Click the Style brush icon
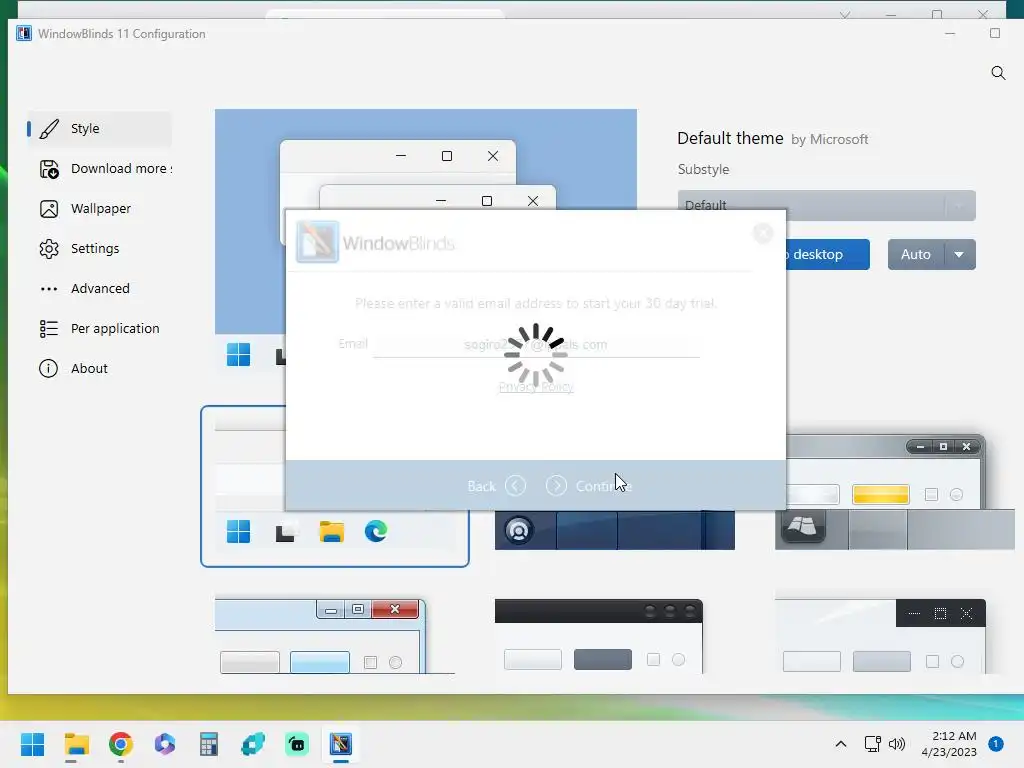Viewport: 1024px width, 768px height. pyautogui.click(x=49, y=129)
